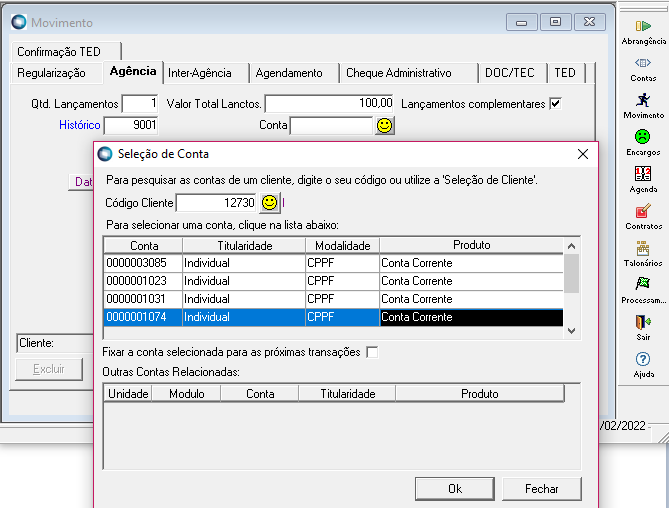Click Modalidade column header
671x508 pixels.
coord(342,246)
